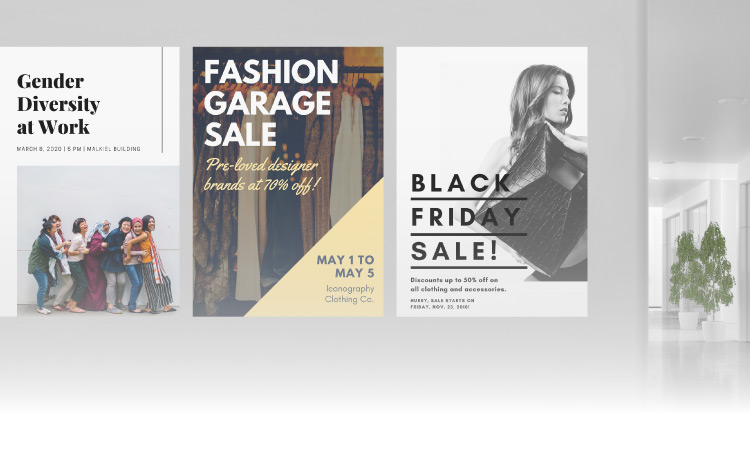Click the Fashion Garage Sale headline
This screenshot has width=750, height=450.
271,103
